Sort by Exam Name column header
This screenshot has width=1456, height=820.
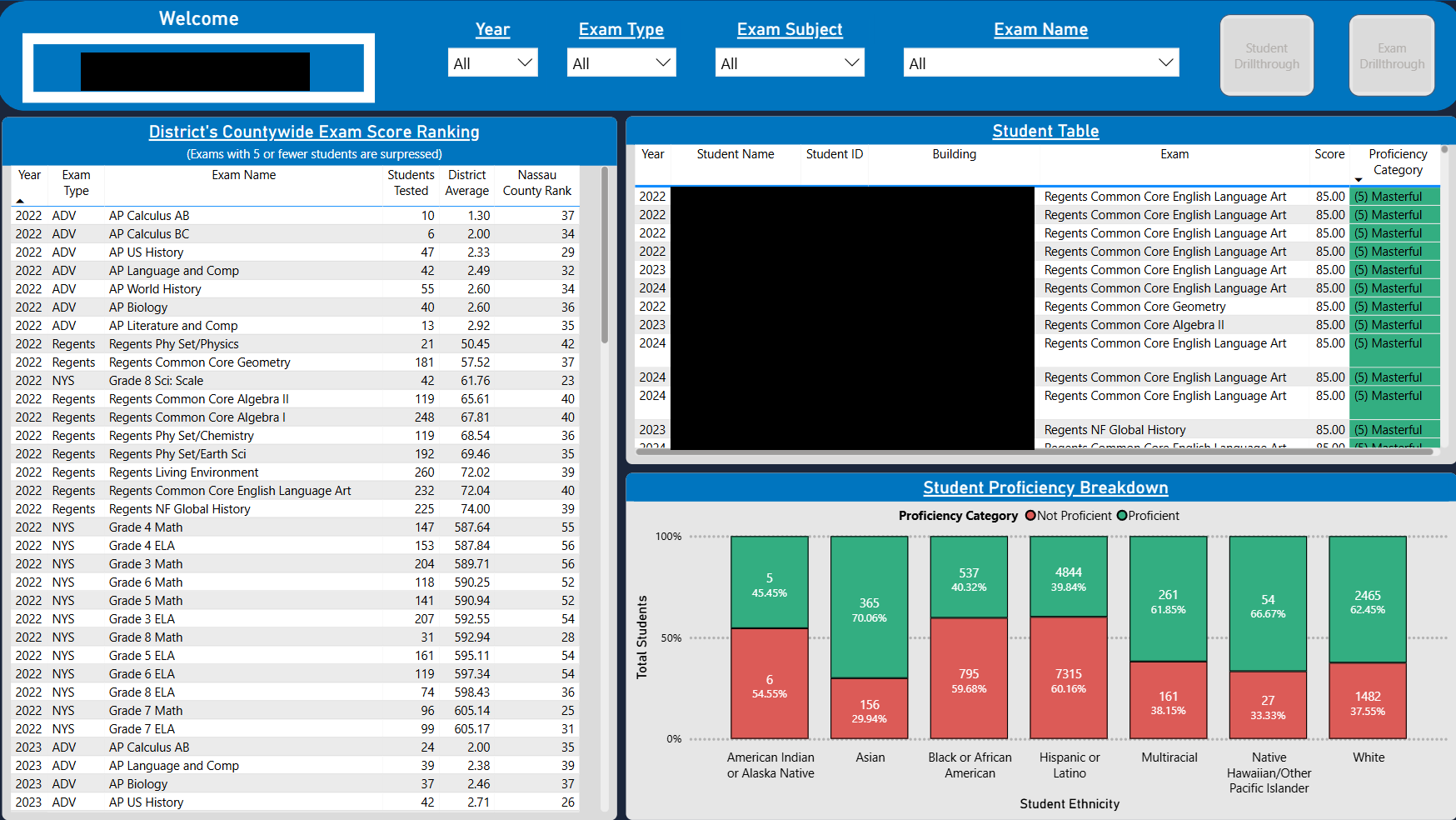pos(243,175)
